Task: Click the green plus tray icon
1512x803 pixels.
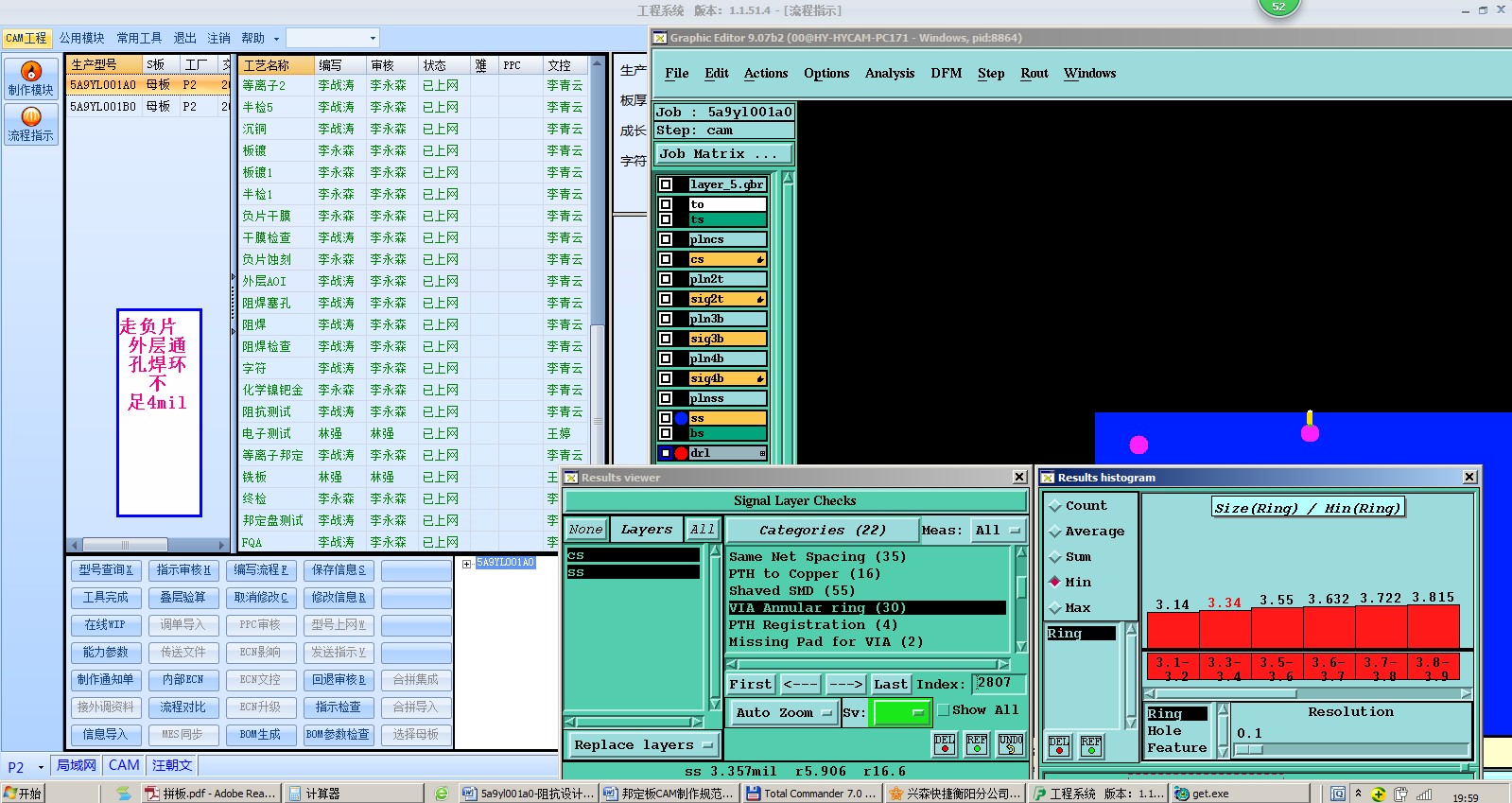Action: coord(1379,794)
